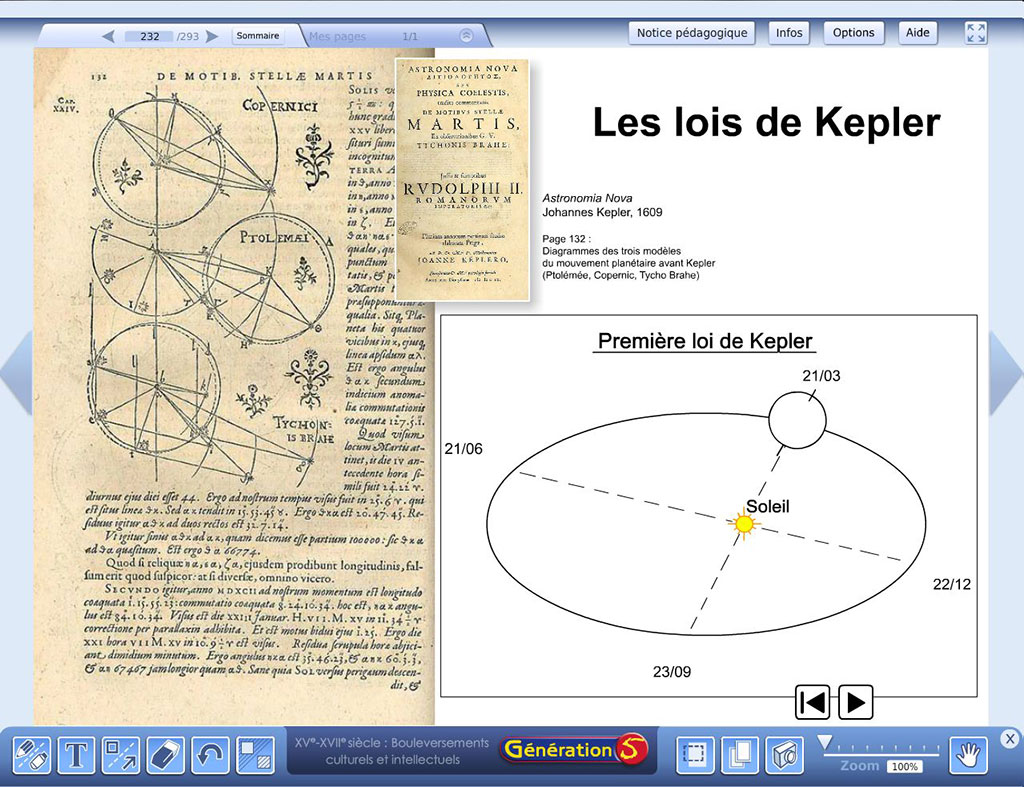1024x787 pixels.
Task: Play the Kepler first law animation
Action: coord(855,702)
